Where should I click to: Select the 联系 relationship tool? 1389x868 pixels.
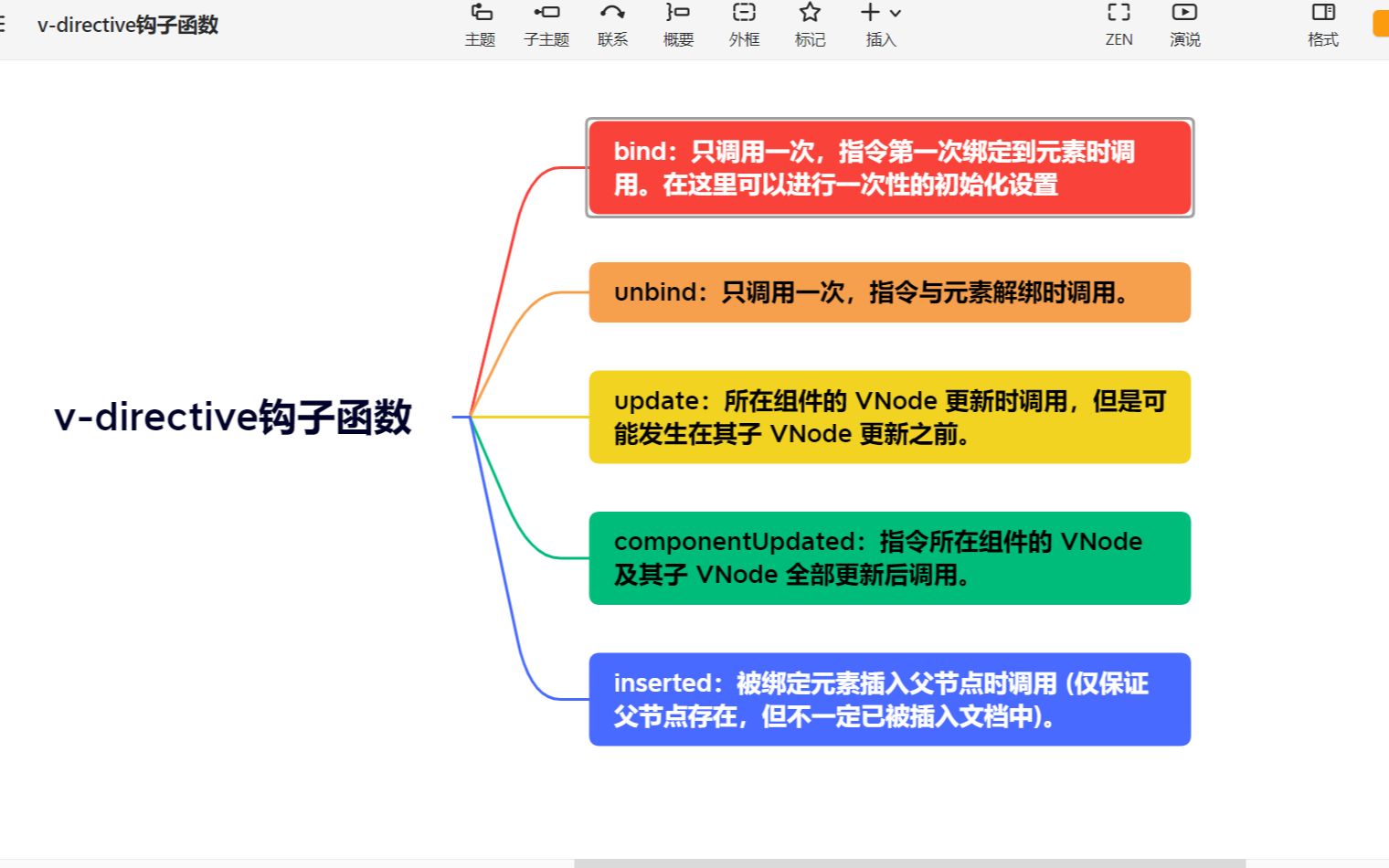(612, 25)
